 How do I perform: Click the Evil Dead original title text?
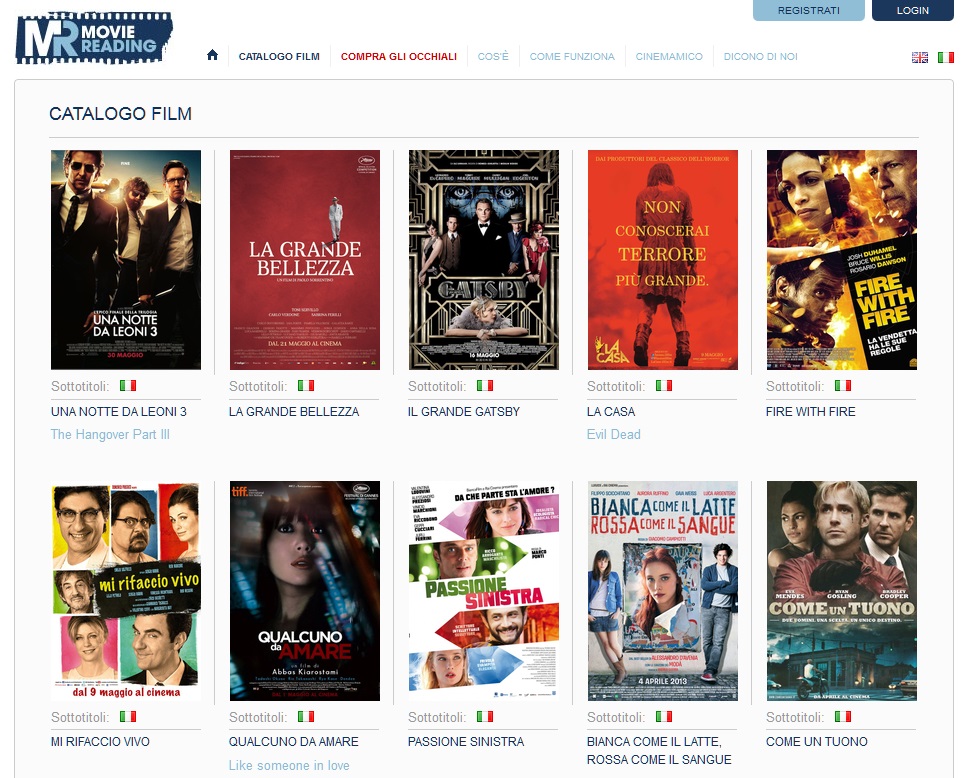[614, 434]
